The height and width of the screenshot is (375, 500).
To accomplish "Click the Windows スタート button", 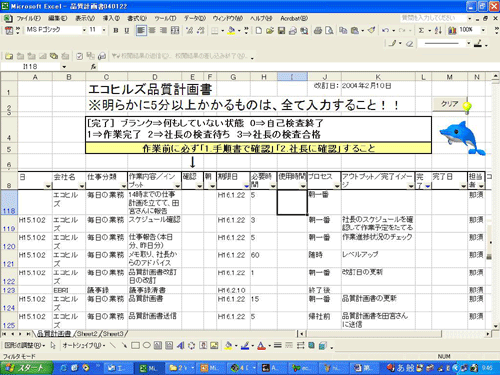I will [26, 368].
